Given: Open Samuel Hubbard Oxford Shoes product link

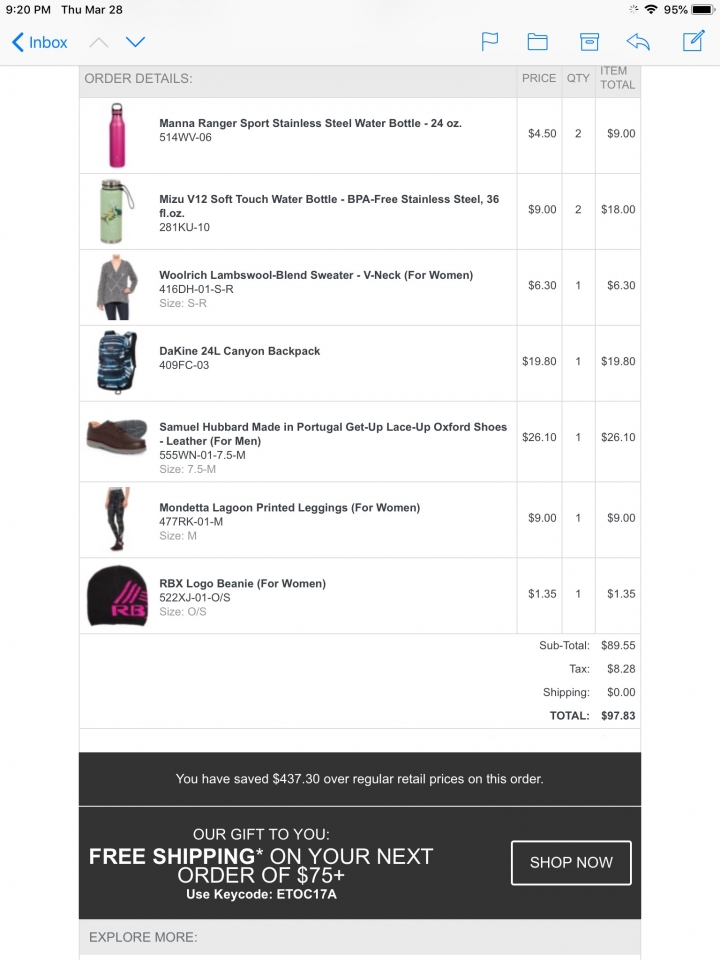Looking at the screenshot, I should click(x=333, y=433).
